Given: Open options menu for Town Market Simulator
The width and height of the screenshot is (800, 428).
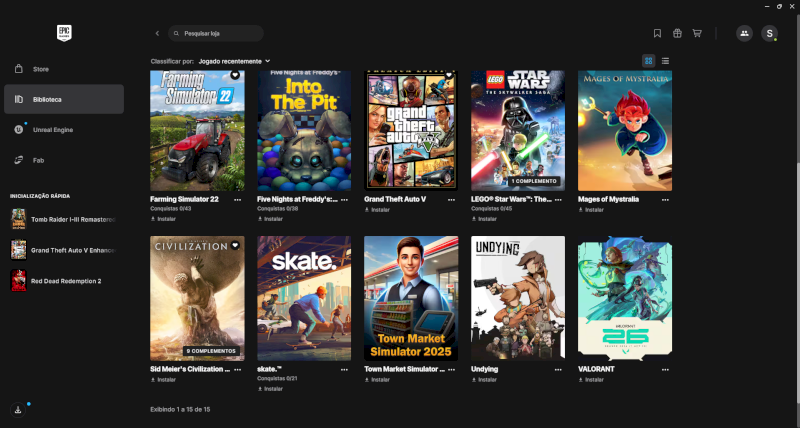Looking at the screenshot, I should 451,369.
